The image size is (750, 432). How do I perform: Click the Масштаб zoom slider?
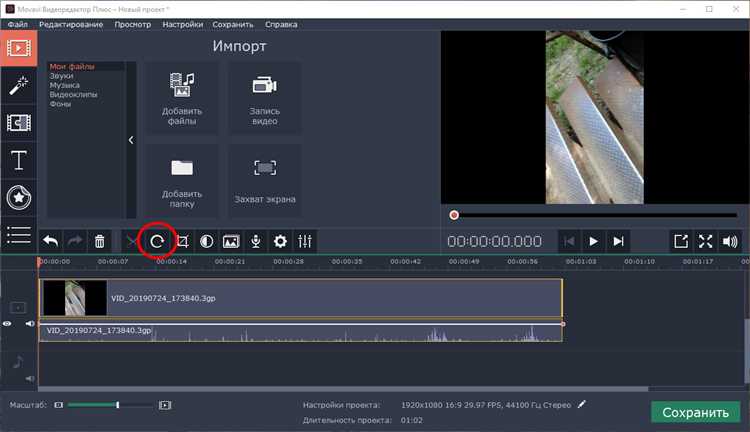tap(110, 405)
